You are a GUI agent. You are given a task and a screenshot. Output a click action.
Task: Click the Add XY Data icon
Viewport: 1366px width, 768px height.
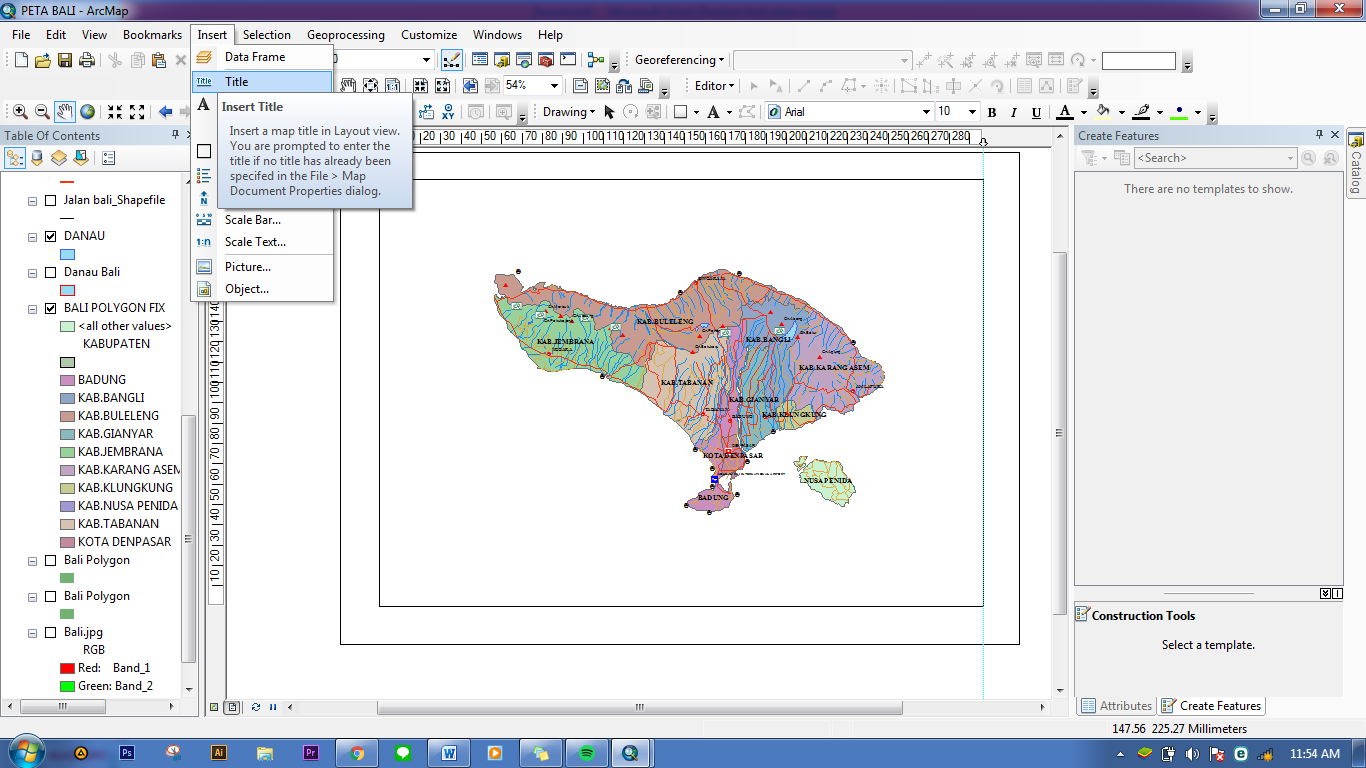tap(449, 111)
